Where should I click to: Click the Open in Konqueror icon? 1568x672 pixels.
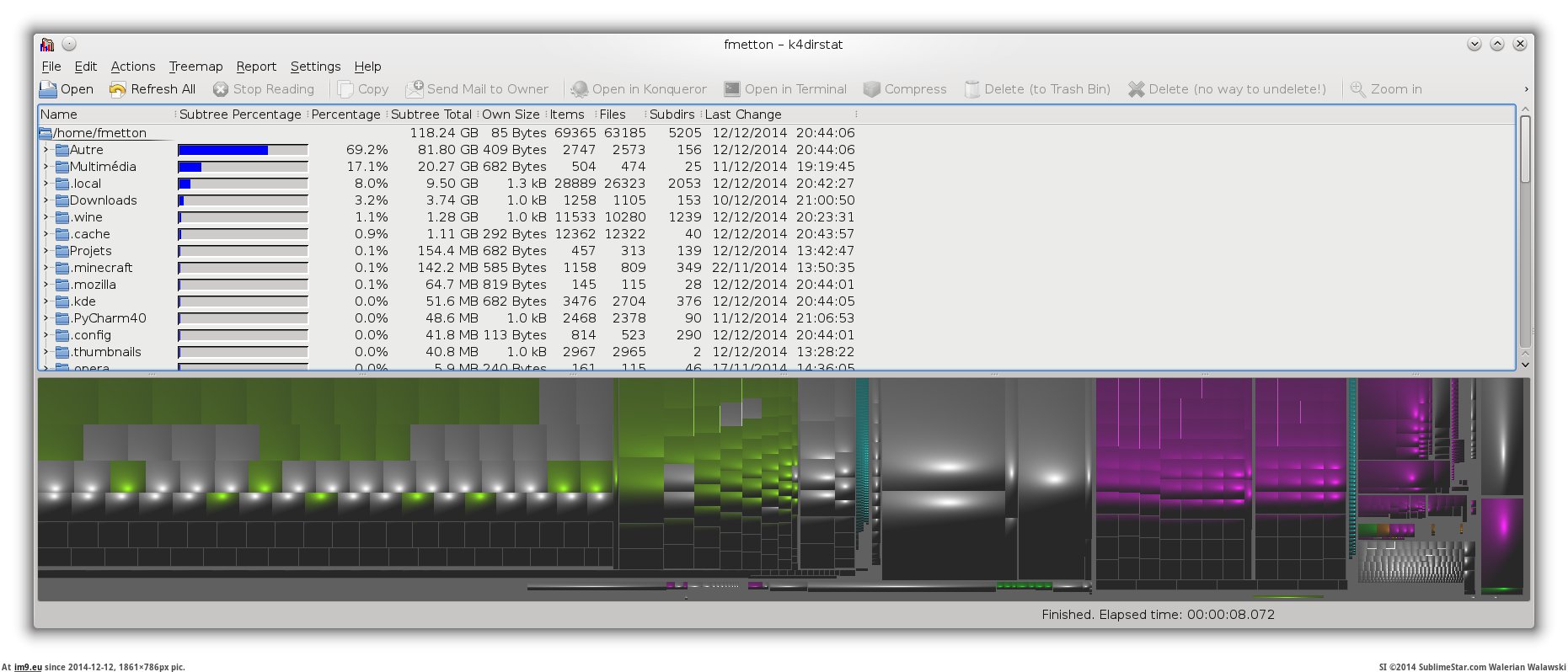tap(580, 89)
